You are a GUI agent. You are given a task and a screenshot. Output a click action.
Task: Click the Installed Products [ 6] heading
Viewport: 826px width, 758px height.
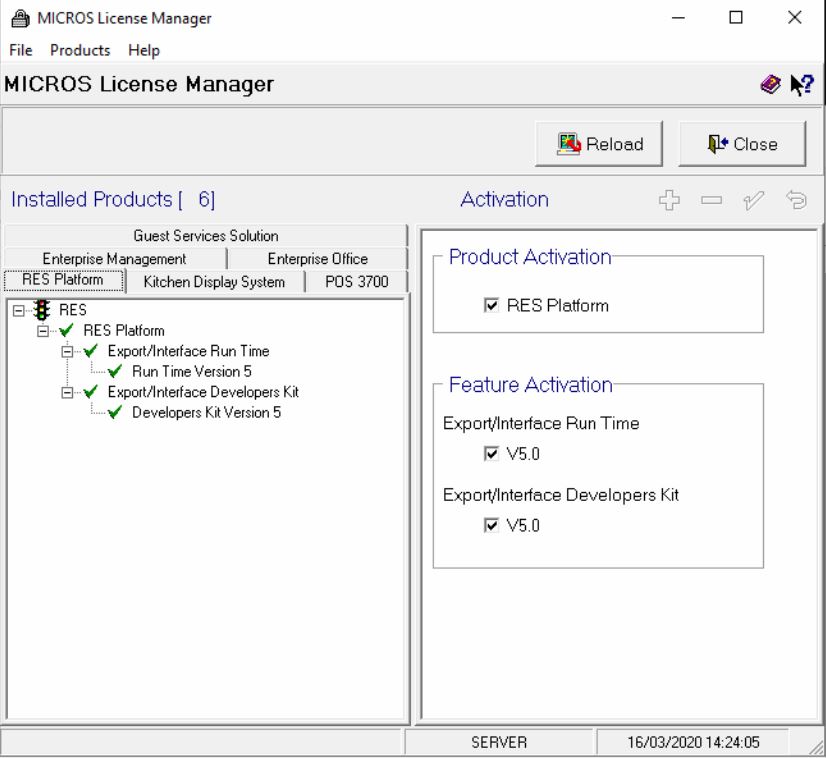click(113, 200)
